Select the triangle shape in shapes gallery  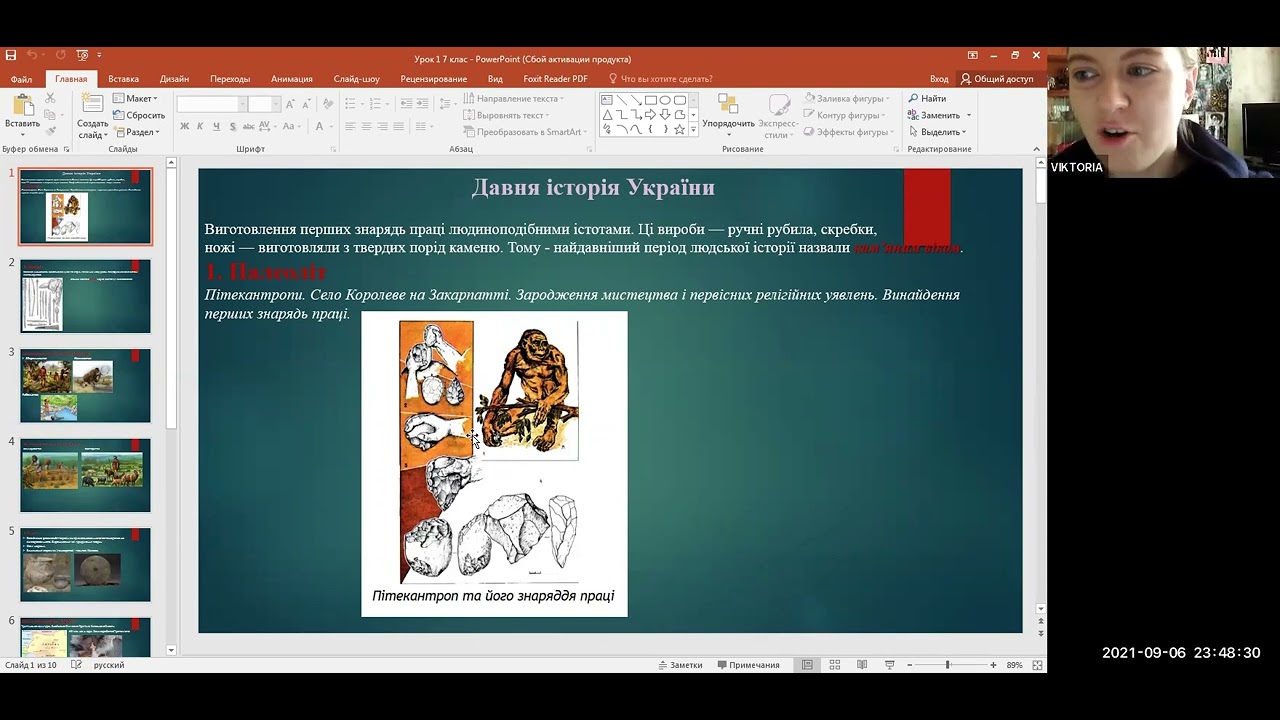coord(607,114)
